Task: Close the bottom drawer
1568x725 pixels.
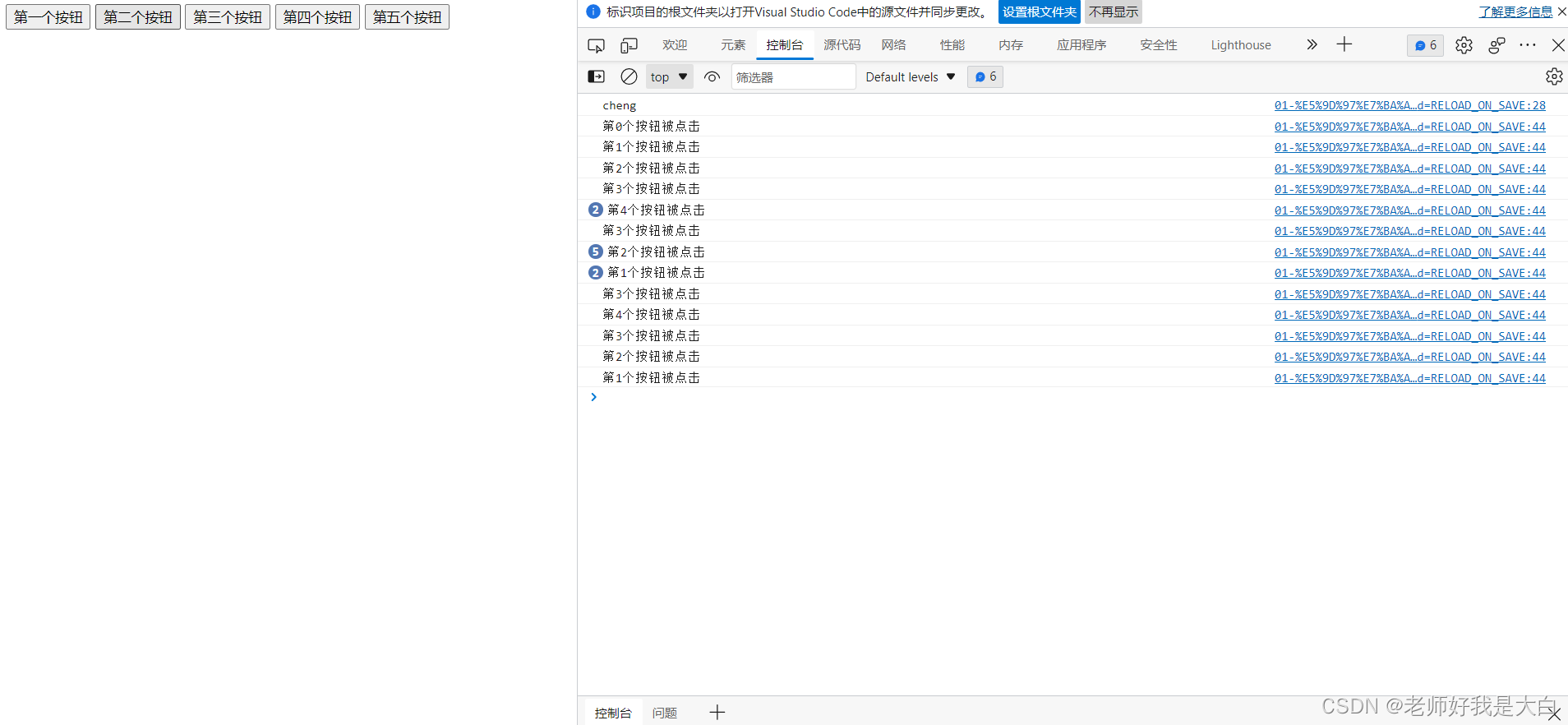Action: (x=1553, y=714)
